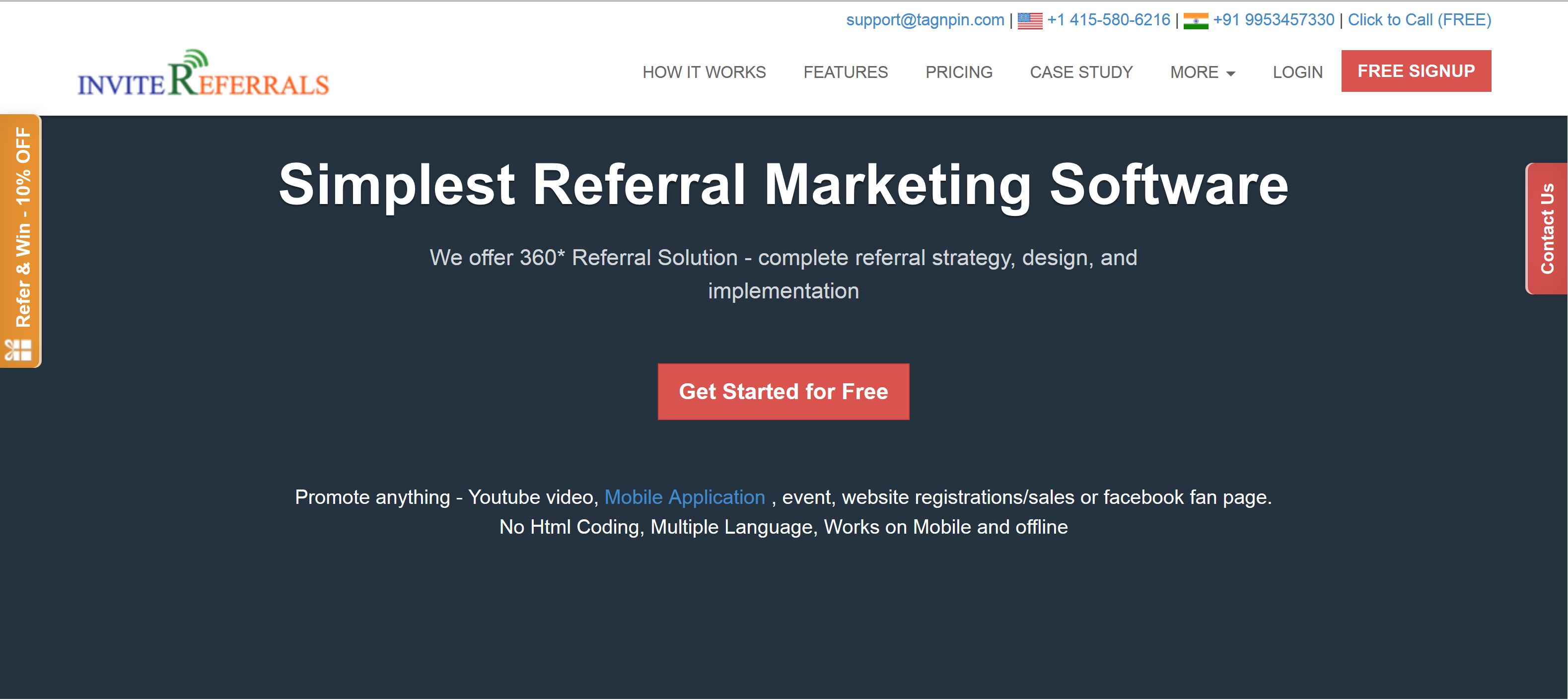Click the Click to Call (FREE) link
The width and height of the screenshot is (1568, 700).
(1420, 20)
